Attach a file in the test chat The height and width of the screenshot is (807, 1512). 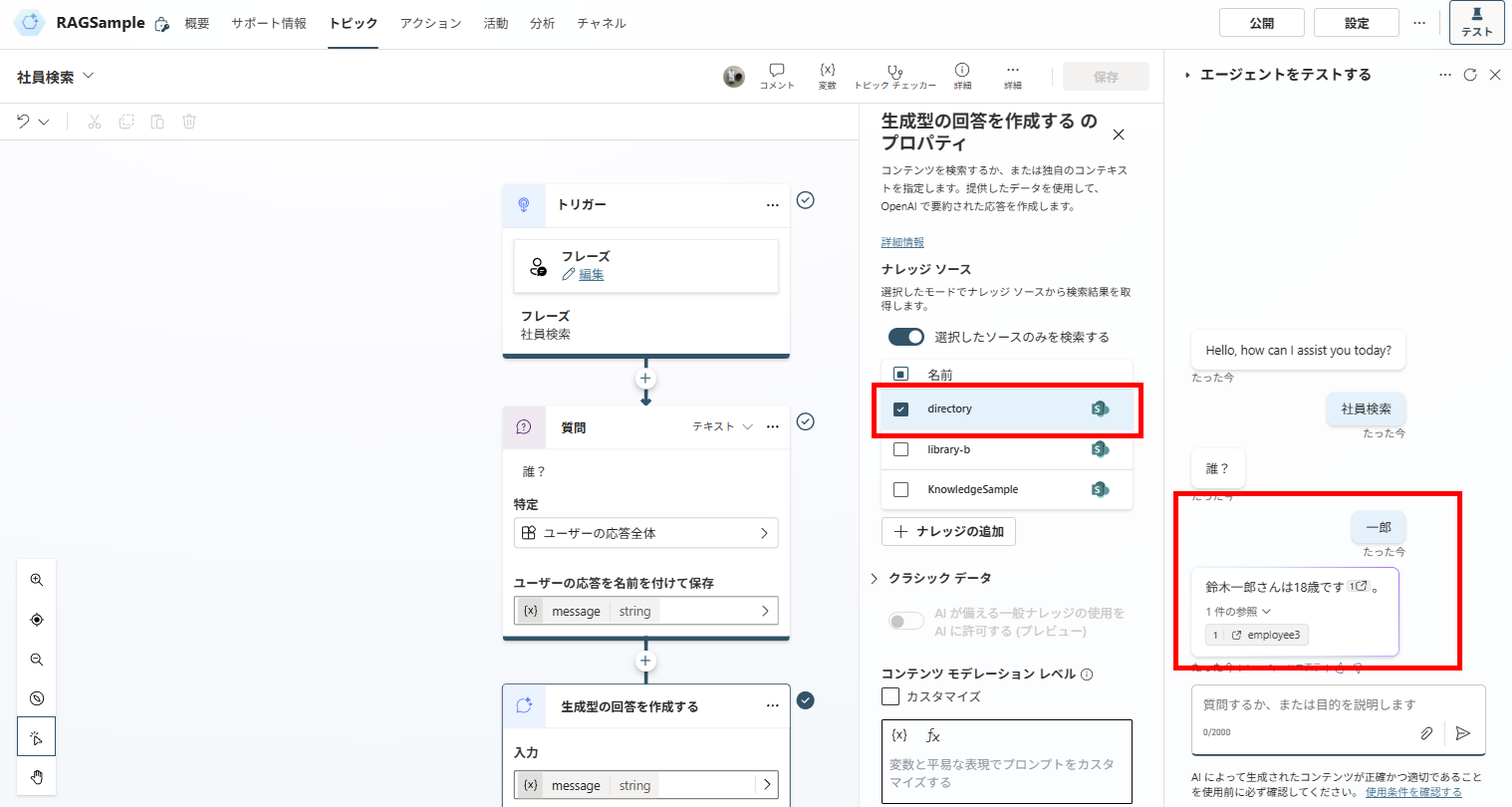pos(1426,732)
